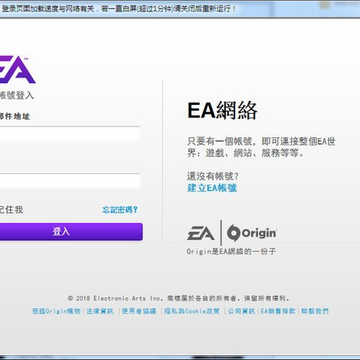Click the 帳號登入 heading text

click(17, 95)
